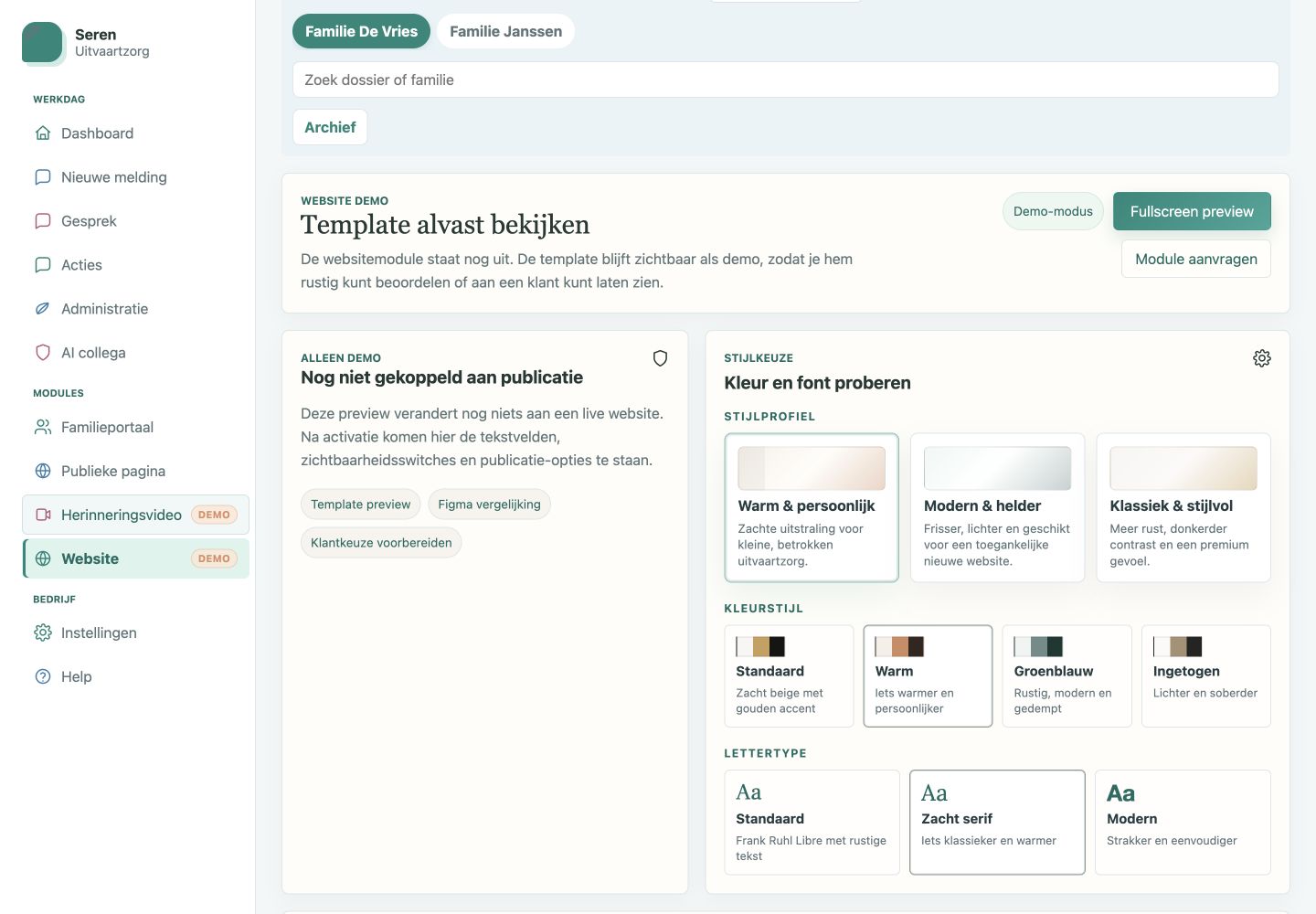Click the Warm & persoonlijk gradient thumbnail
Viewport: 1316px width, 914px height.
point(812,468)
